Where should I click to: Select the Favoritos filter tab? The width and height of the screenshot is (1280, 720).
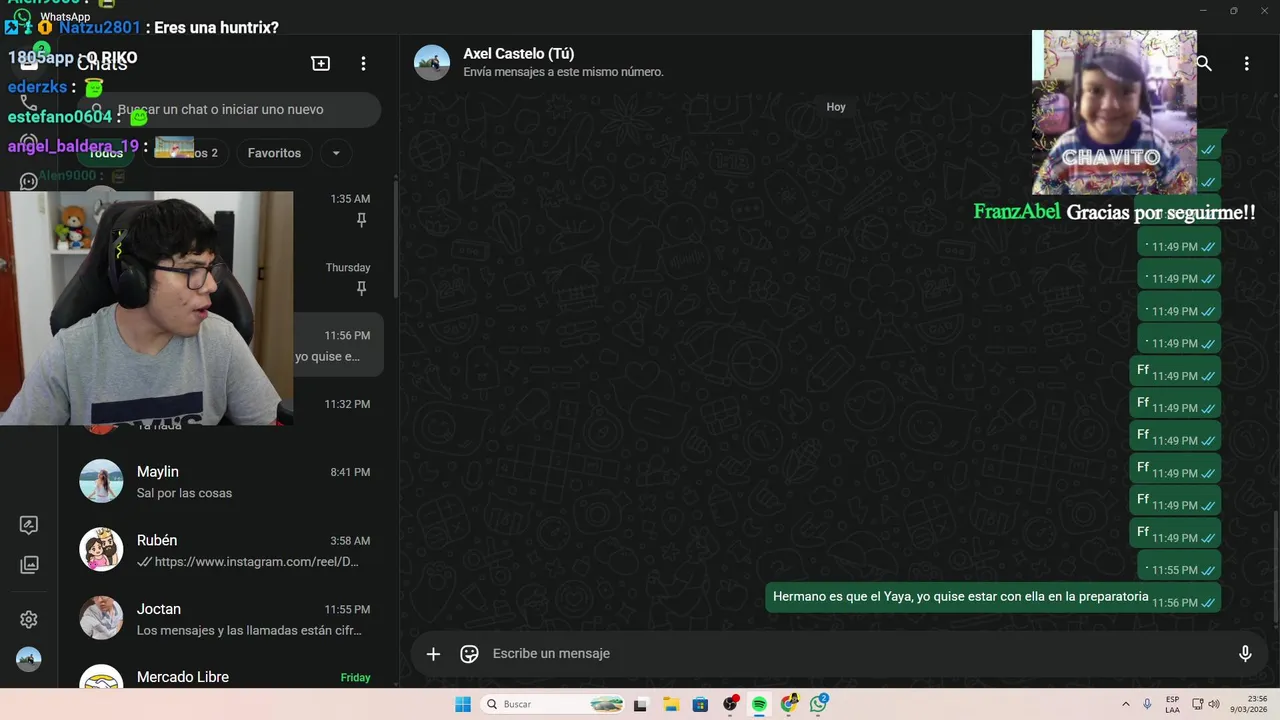pyautogui.click(x=274, y=153)
